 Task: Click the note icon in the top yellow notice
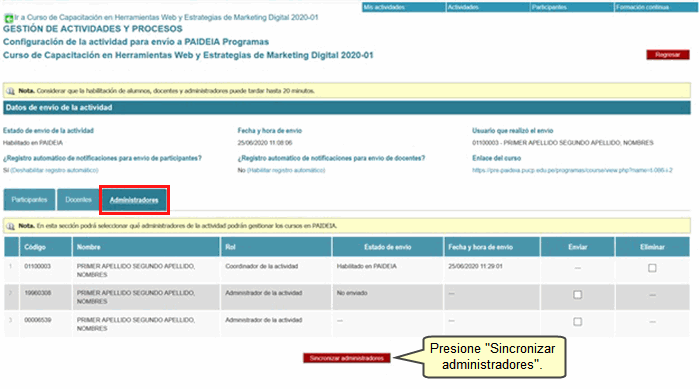(10, 91)
